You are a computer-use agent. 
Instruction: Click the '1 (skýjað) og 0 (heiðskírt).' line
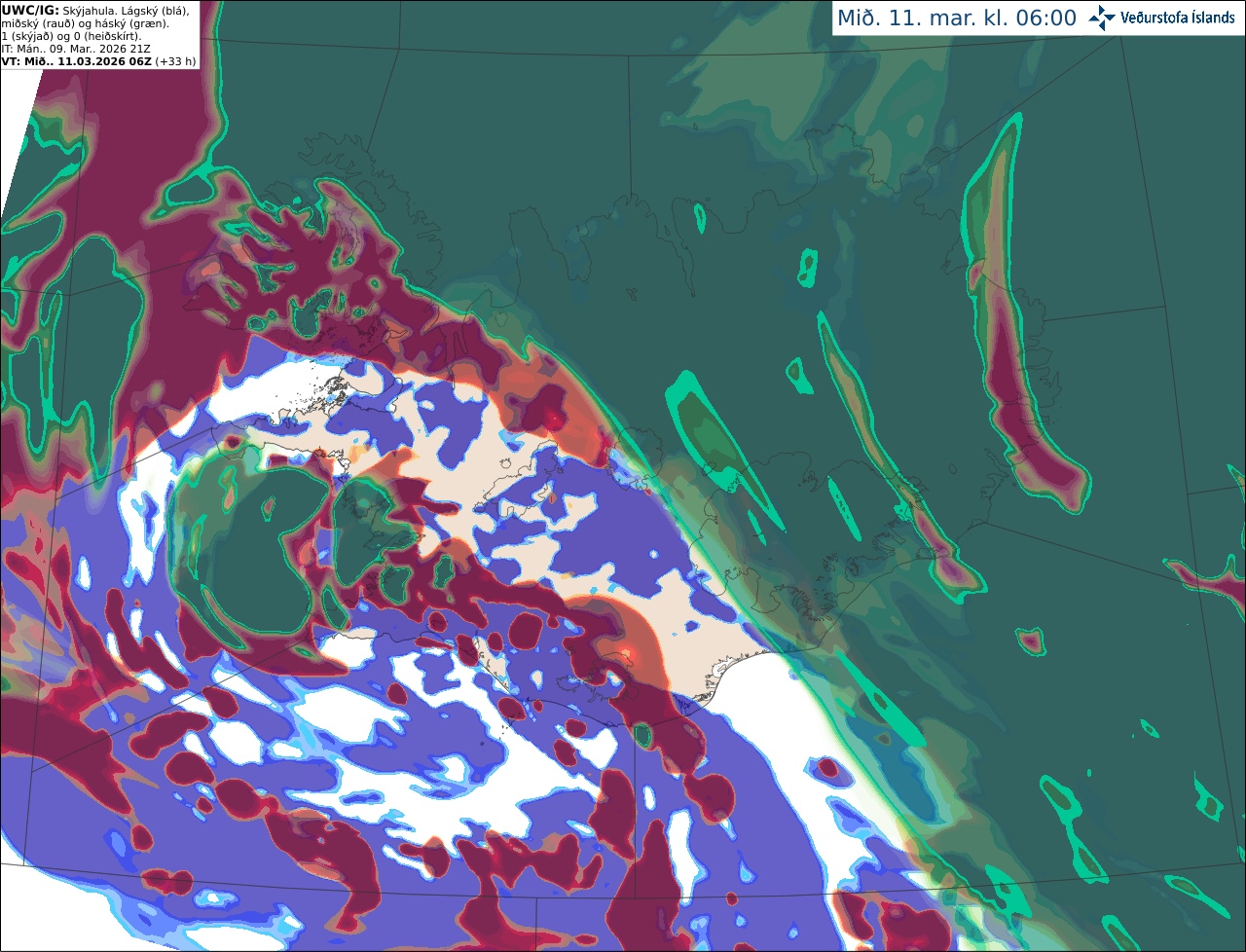(x=71, y=36)
